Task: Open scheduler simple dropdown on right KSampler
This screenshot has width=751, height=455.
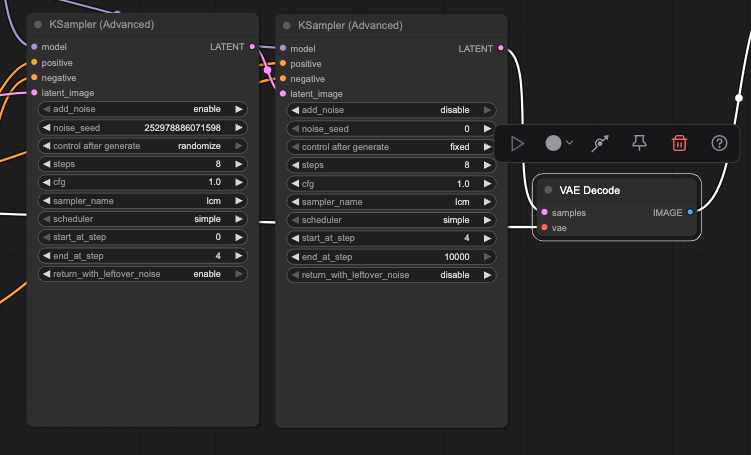Action: (x=391, y=220)
